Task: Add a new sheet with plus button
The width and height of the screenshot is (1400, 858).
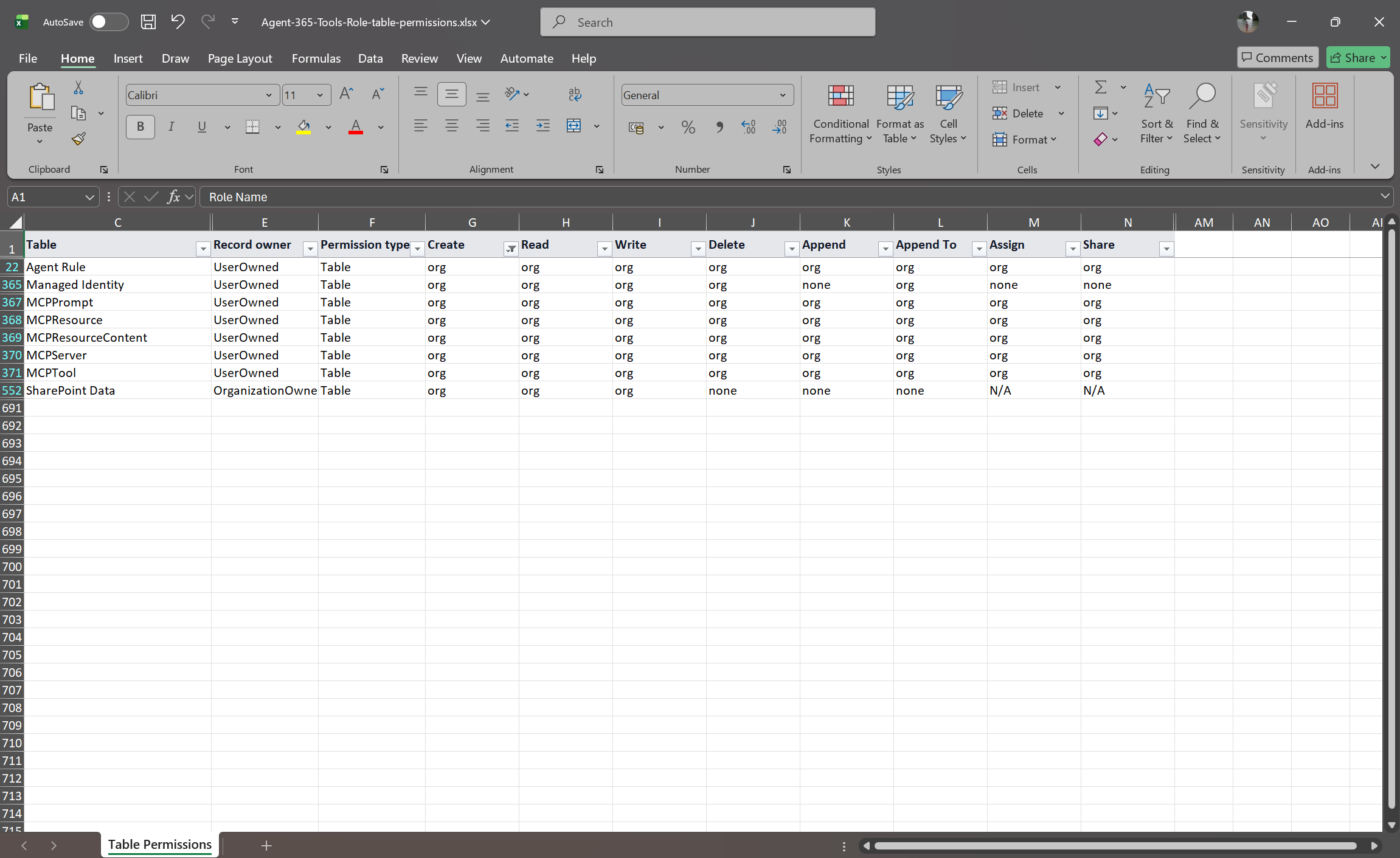Action: pos(266,845)
